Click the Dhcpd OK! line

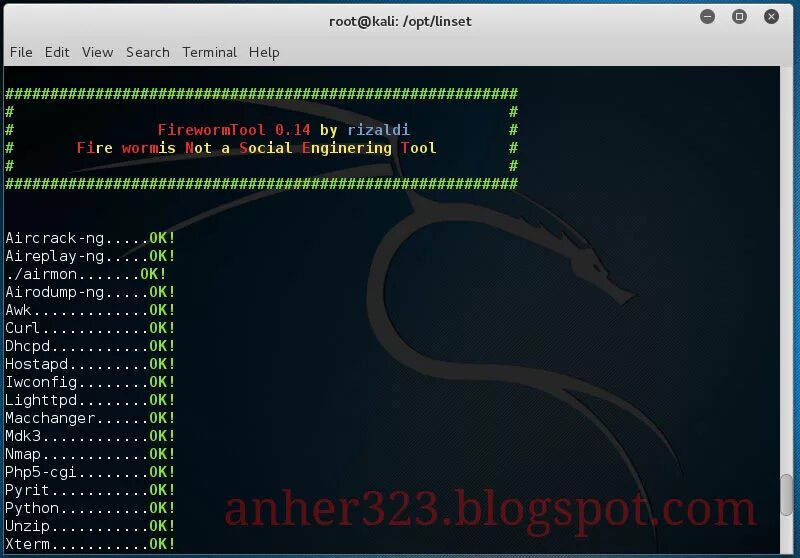[x=90, y=346]
